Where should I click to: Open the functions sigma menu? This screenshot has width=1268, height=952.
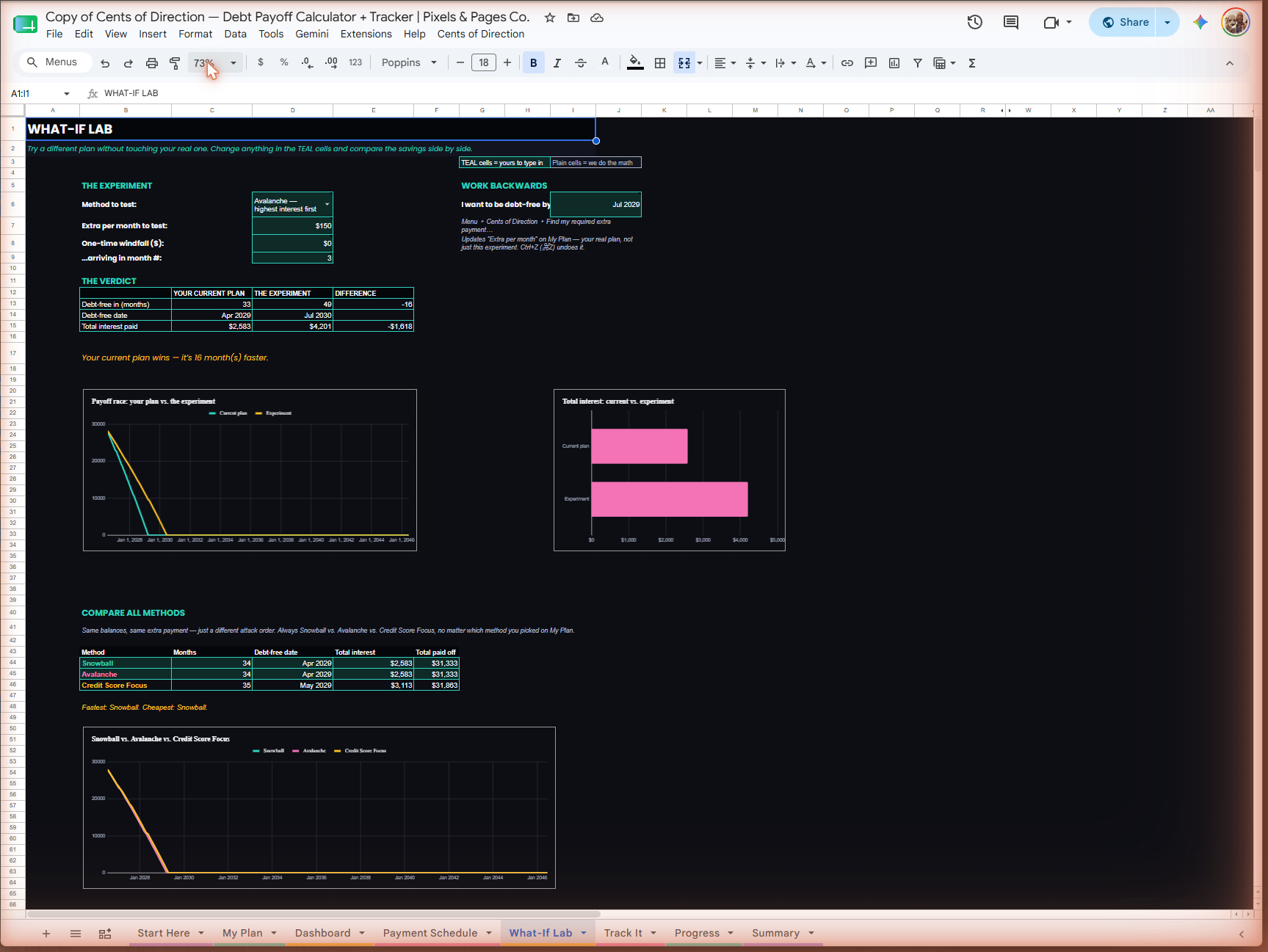(972, 63)
